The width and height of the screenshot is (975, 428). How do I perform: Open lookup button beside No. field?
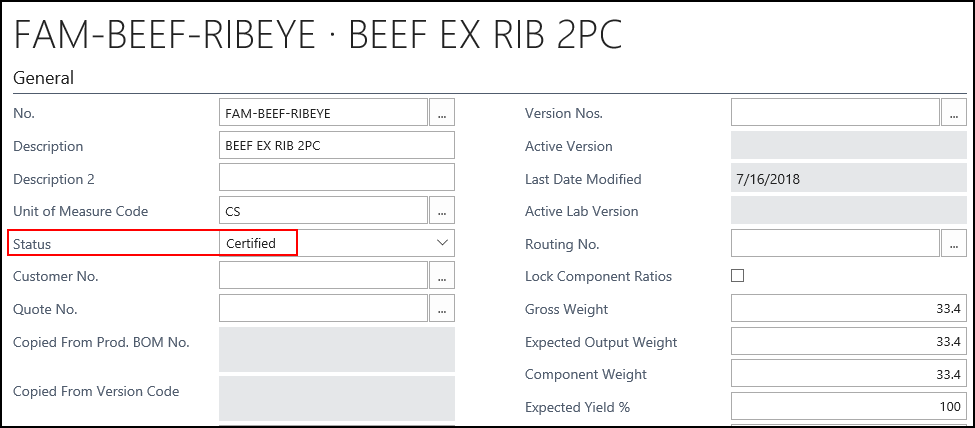click(441, 113)
